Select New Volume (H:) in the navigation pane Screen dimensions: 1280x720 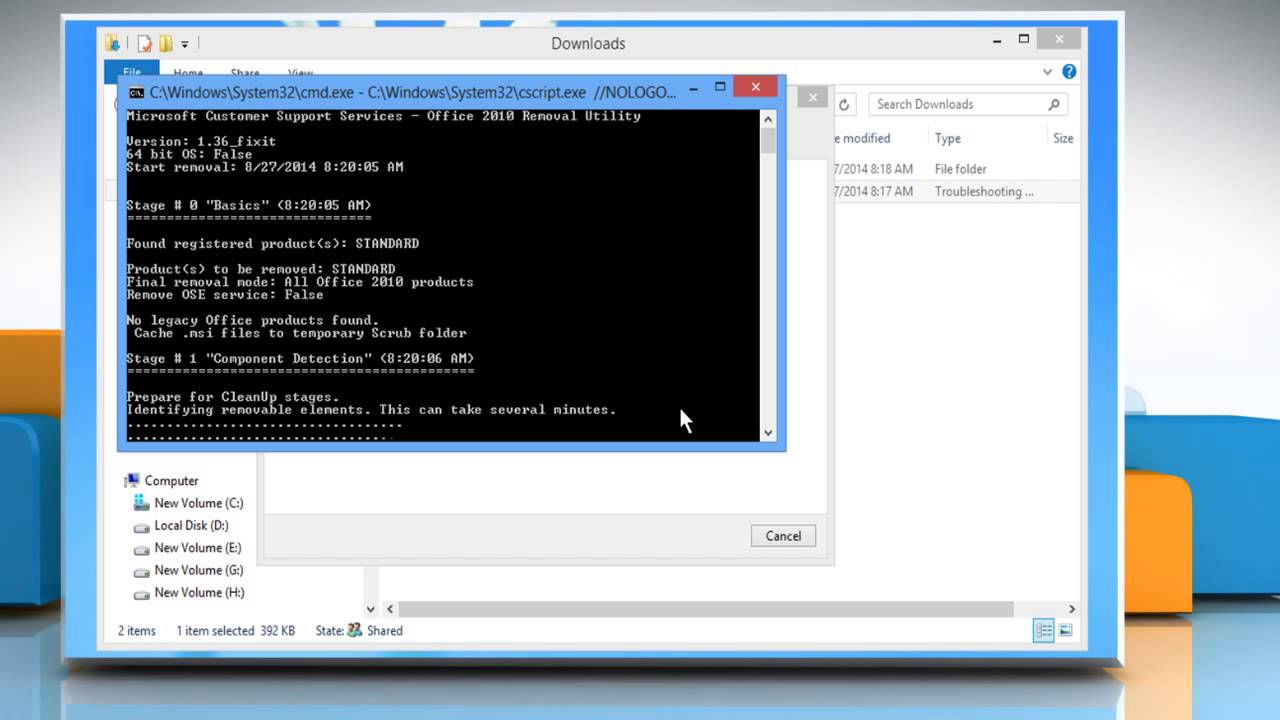pos(199,592)
